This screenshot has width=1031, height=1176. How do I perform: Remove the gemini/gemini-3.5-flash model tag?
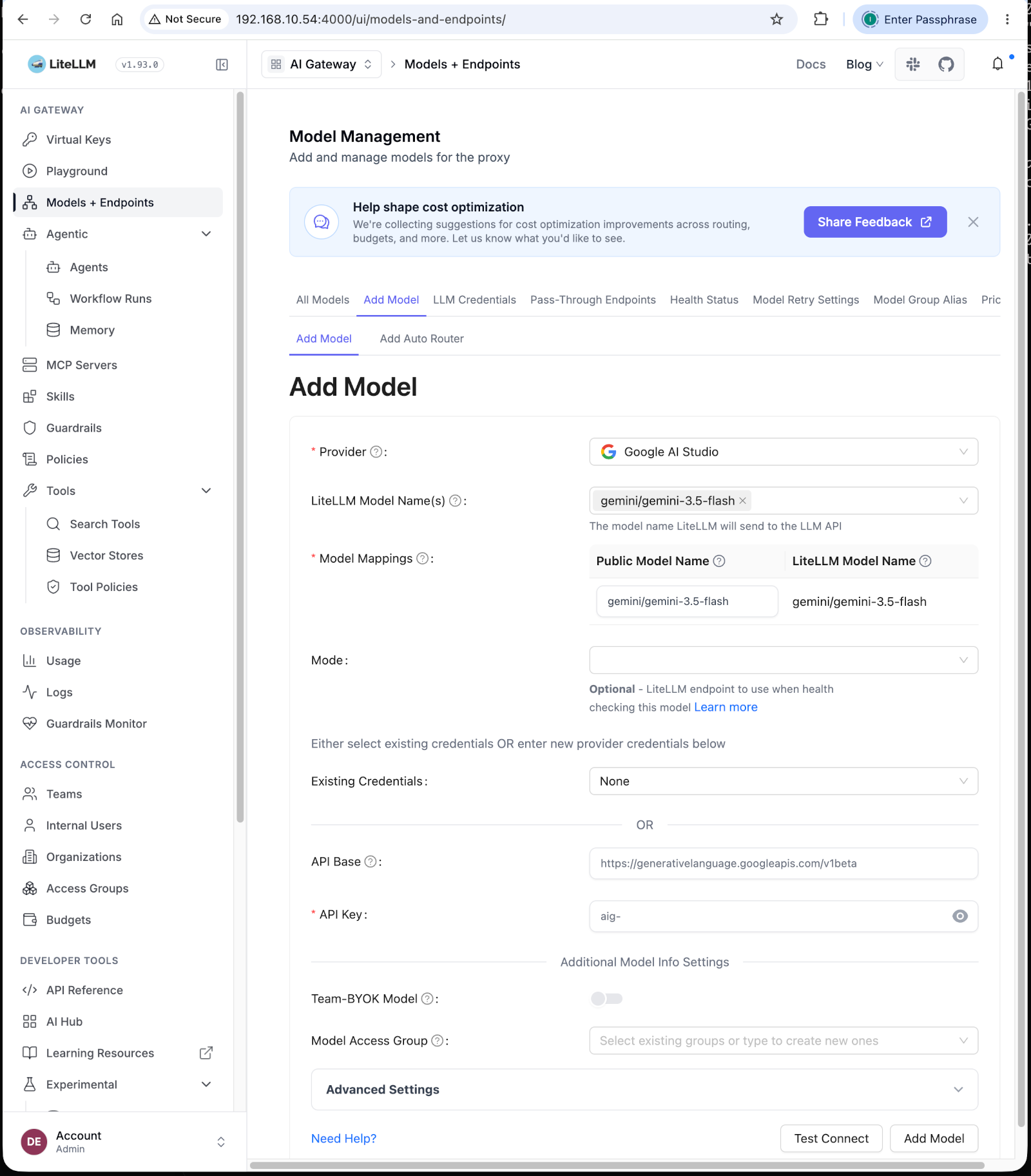click(x=743, y=501)
